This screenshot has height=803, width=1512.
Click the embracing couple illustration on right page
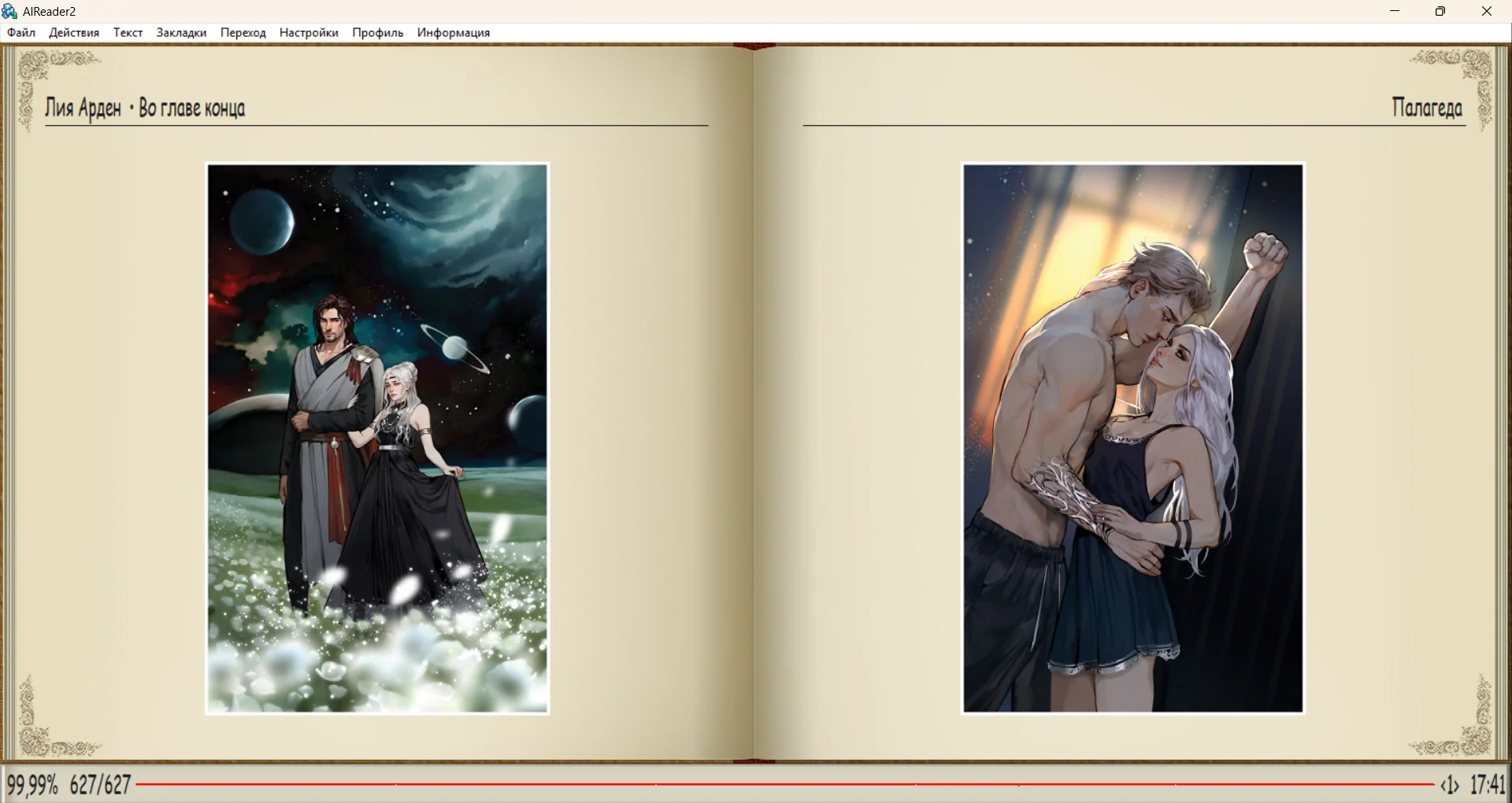point(1132,439)
